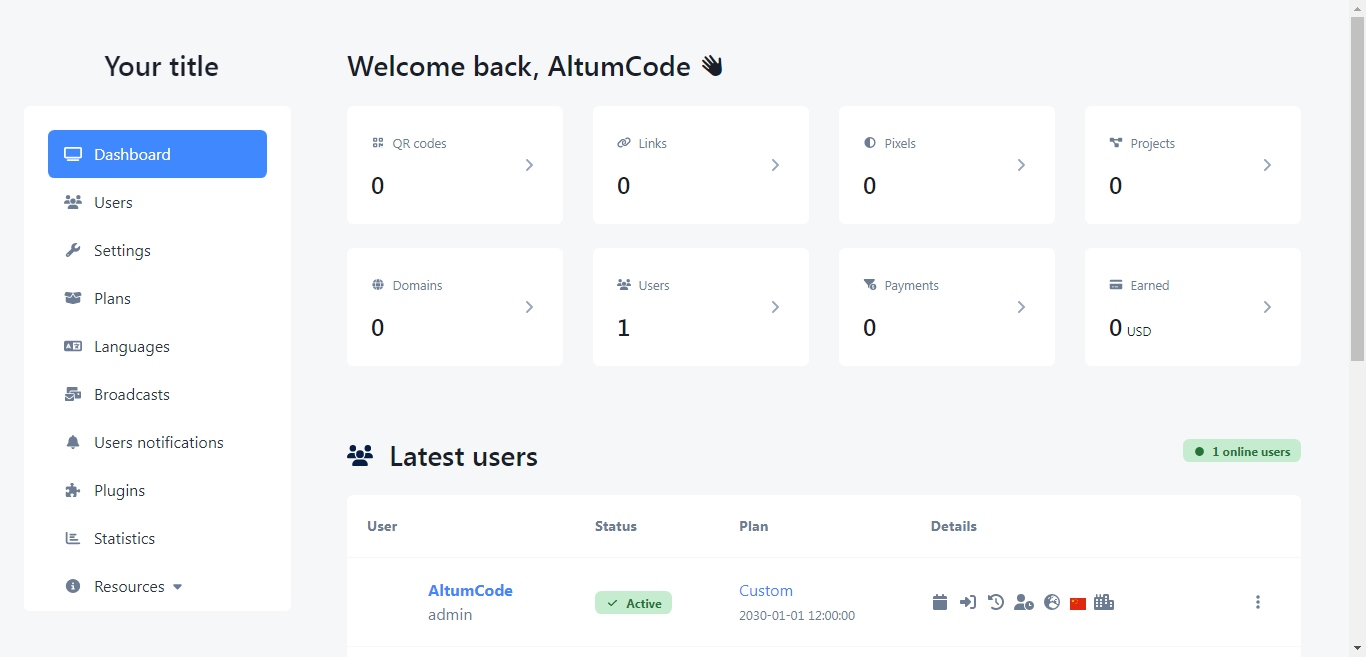Open QR codes card chevron arrow
The height and width of the screenshot is (657, 1366).
(x=529, y=165)
